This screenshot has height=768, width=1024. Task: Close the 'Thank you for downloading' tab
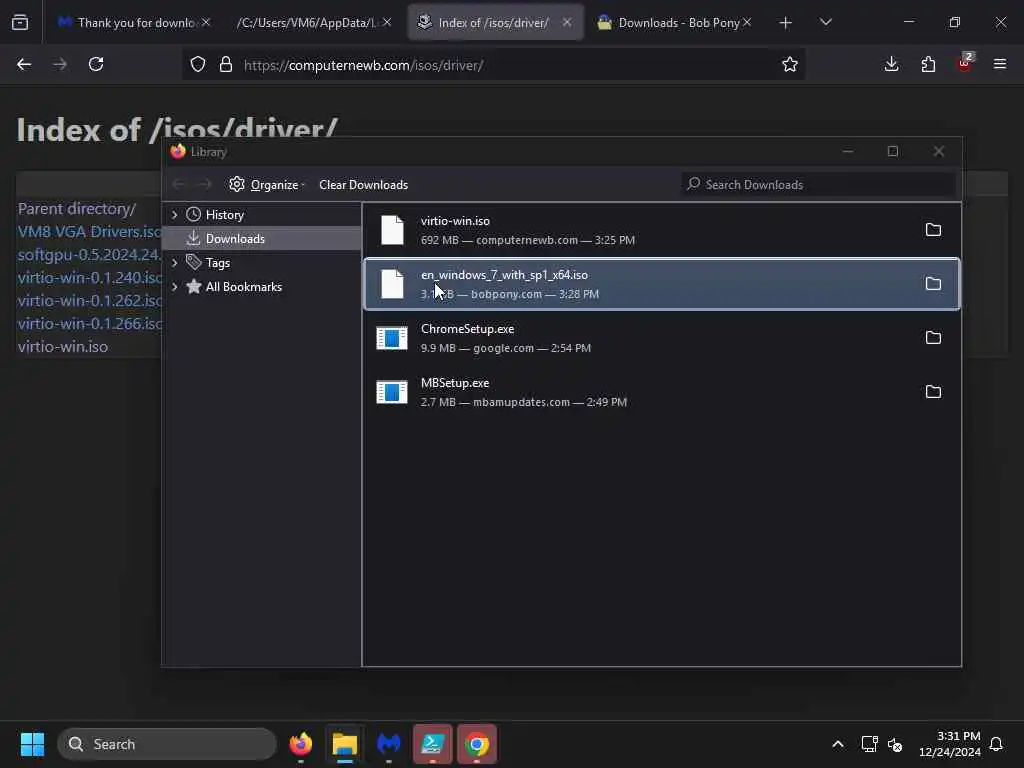coord(206,23)
